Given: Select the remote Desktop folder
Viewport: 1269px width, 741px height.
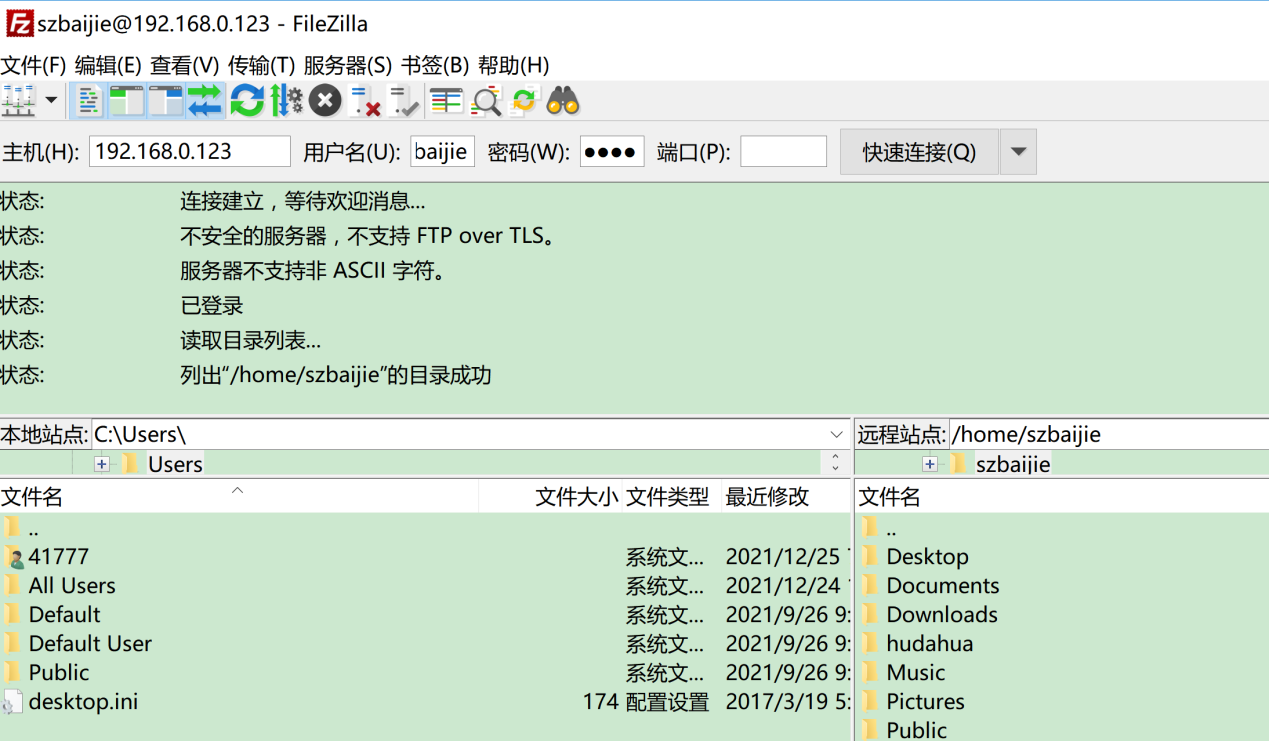Looking at the screenshot, I should tap(927, 557).
